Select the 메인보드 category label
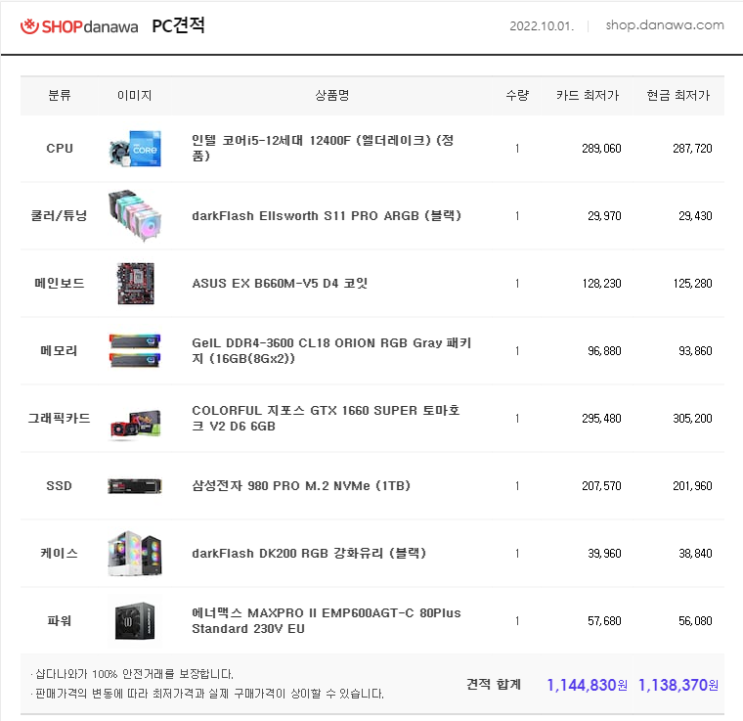 [59, 283]
